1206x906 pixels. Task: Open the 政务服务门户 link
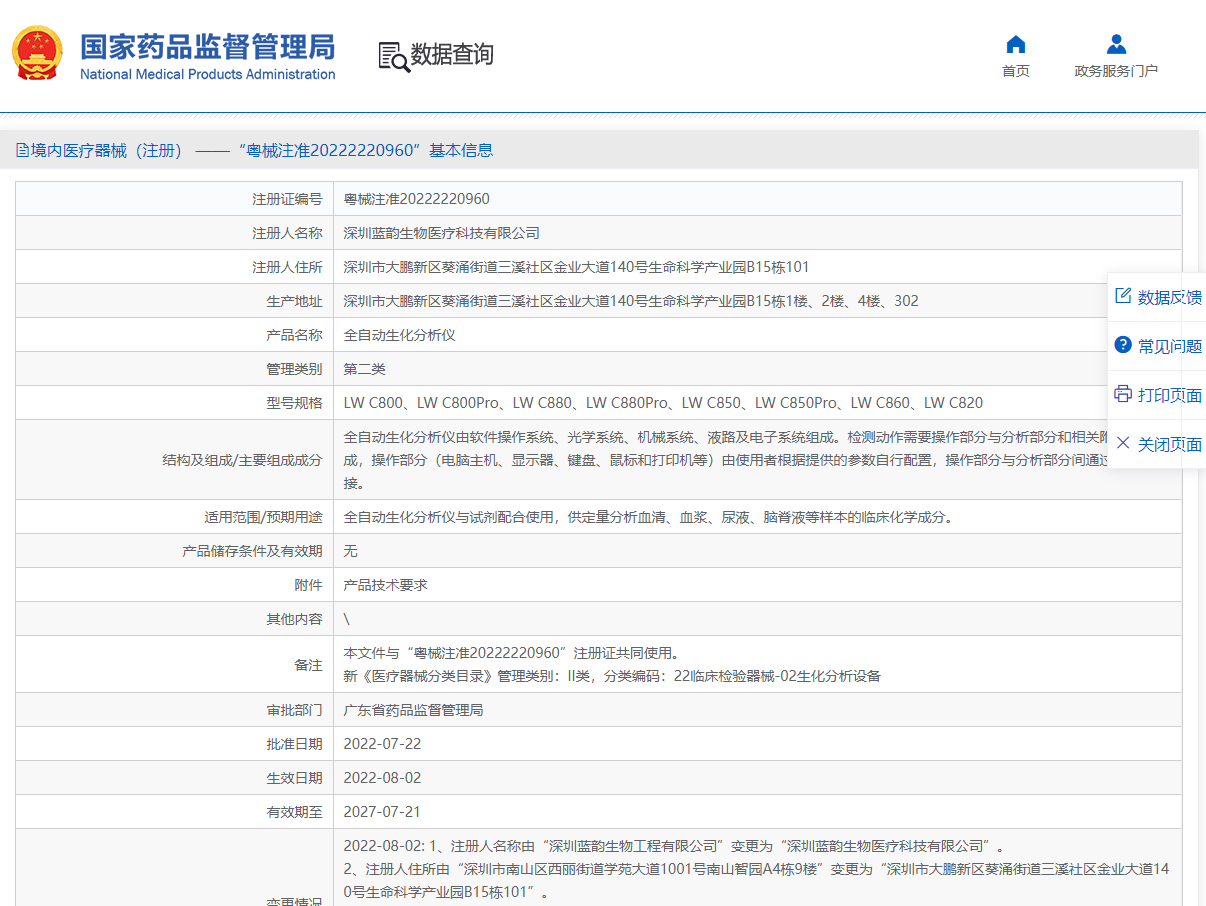[1117, 71]
